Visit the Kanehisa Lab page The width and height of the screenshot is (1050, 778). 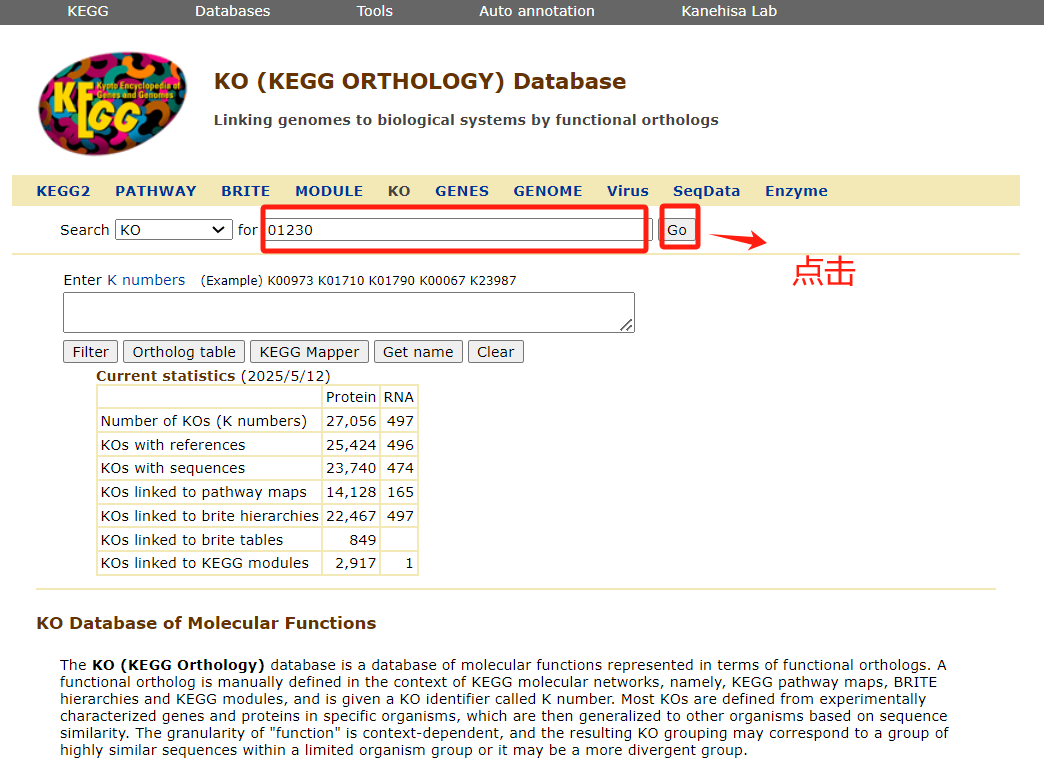(728, 11)
